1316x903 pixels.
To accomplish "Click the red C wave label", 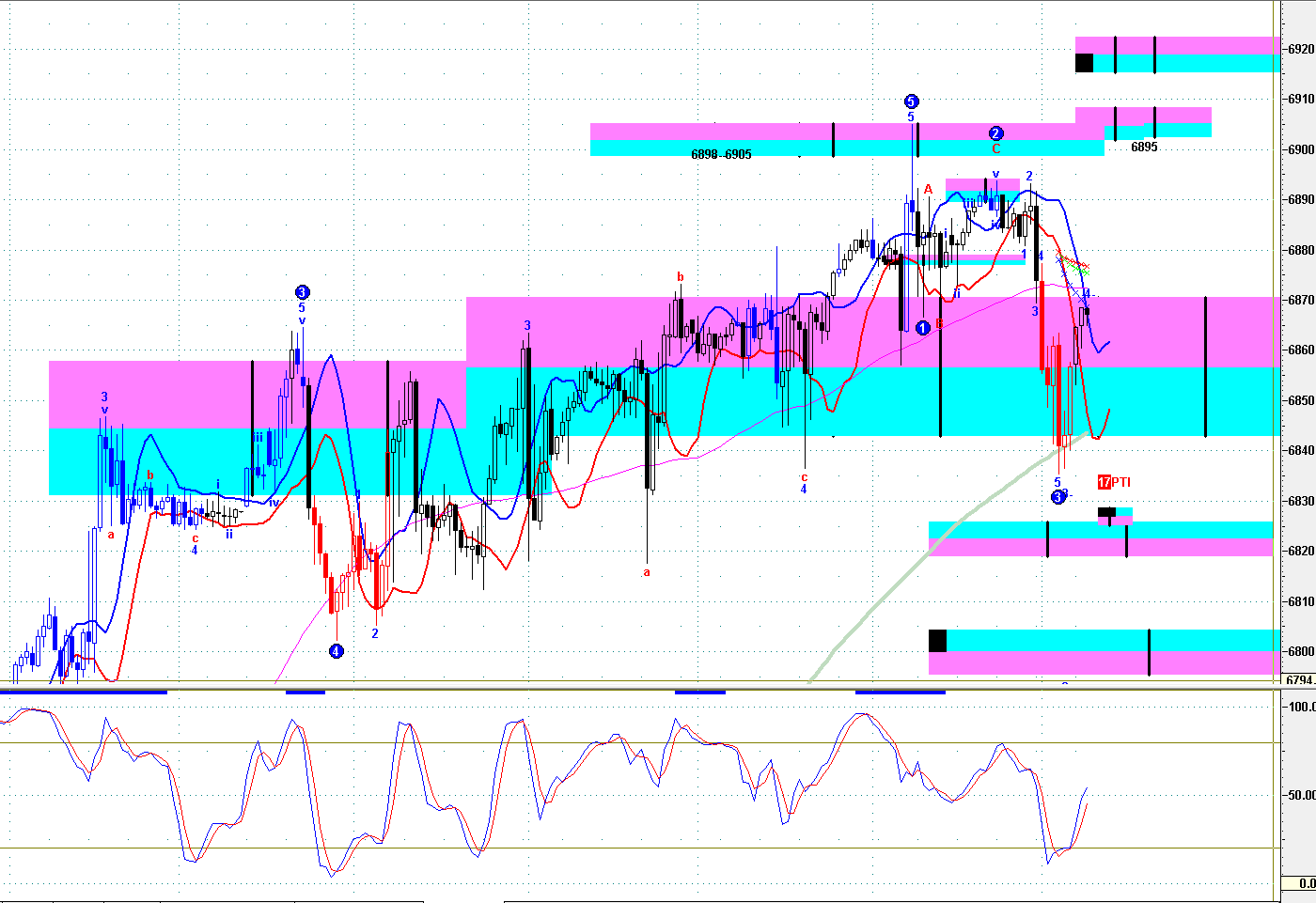I will 995,148.
